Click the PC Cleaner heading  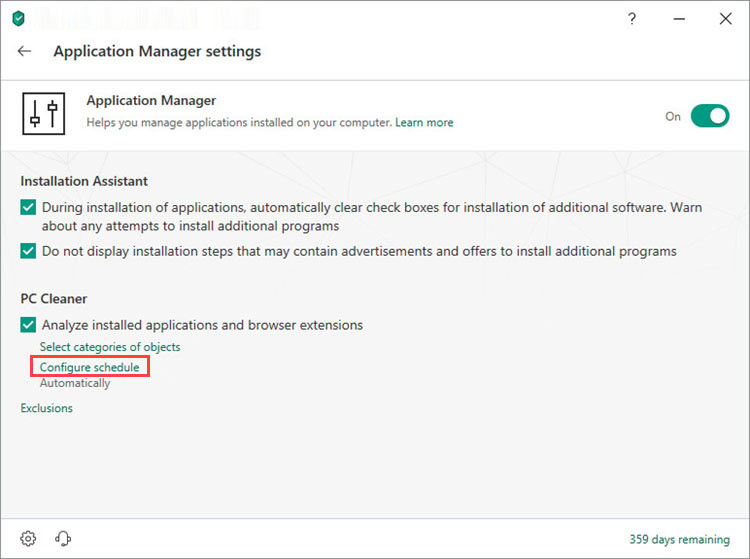(x=54, y=299)
